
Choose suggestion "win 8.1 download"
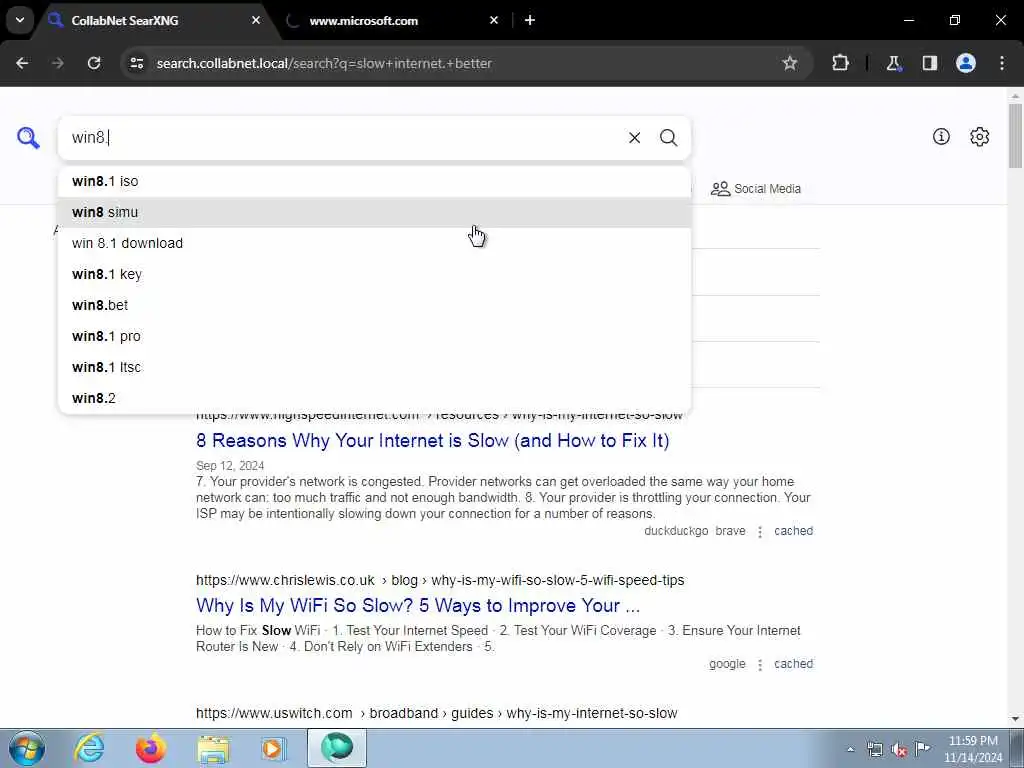coord(374,243)
